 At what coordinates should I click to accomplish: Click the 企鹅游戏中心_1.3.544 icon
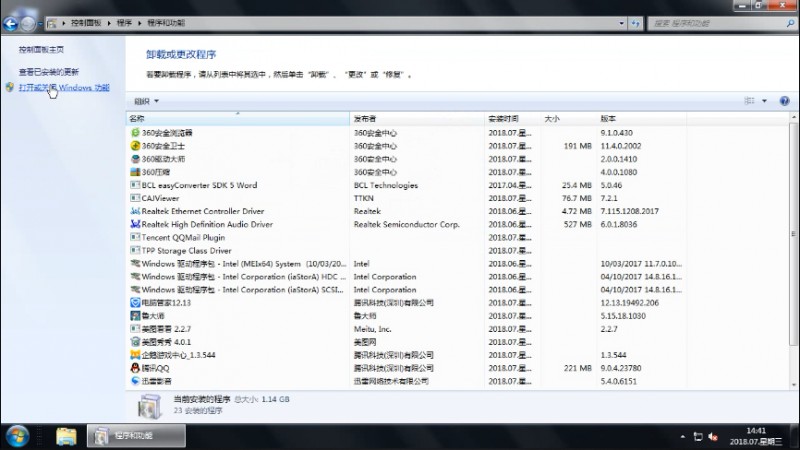click(135, 355)
